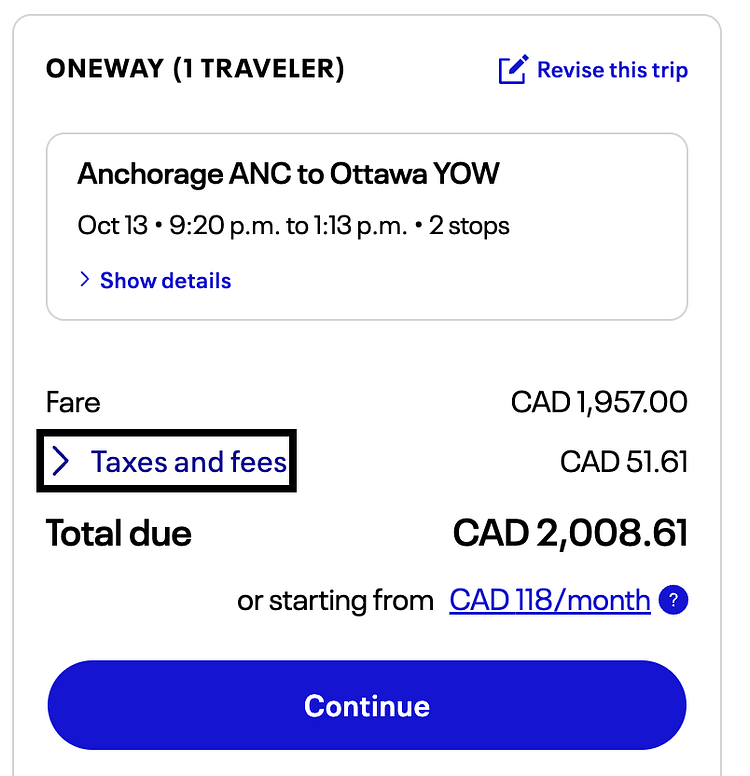
Task: Select the Anchorage ANC to Ottawa YOW heading
Action: (288, 175)
